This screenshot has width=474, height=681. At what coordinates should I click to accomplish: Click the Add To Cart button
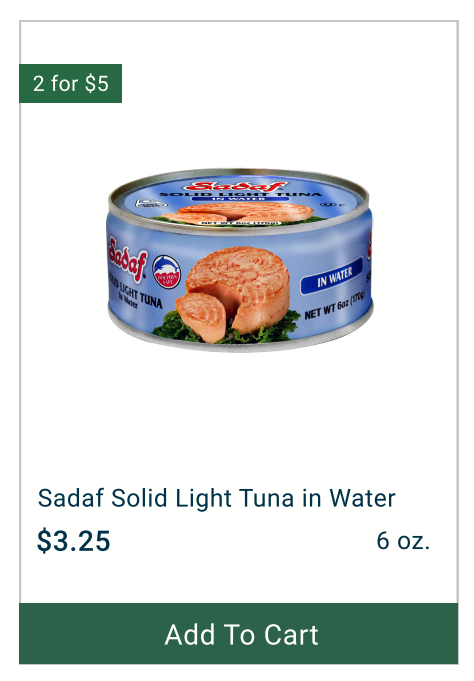coord(239,633)
